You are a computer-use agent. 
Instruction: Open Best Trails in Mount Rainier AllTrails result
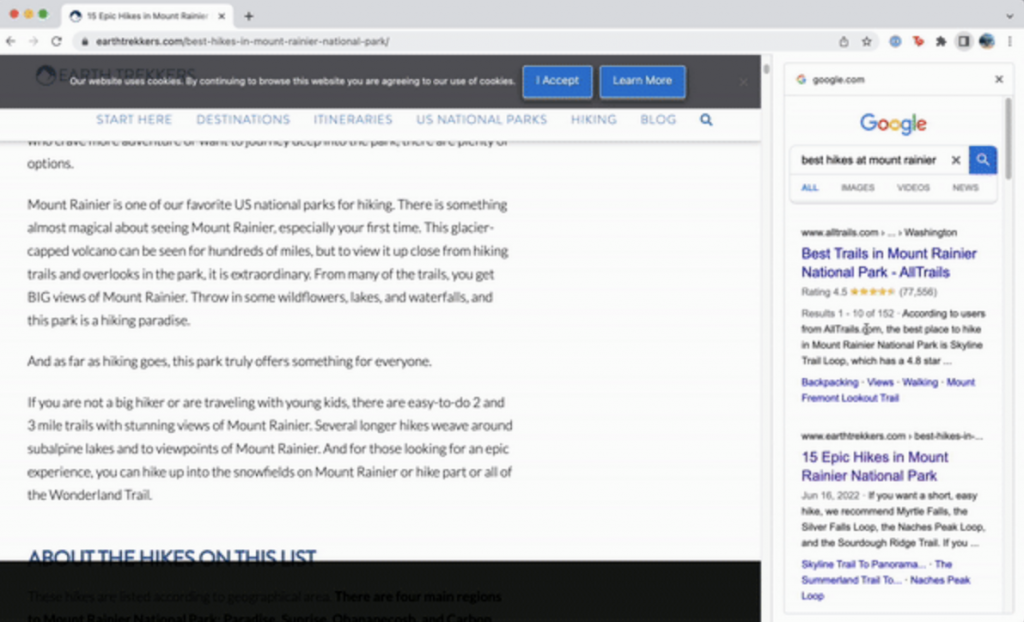889,263
